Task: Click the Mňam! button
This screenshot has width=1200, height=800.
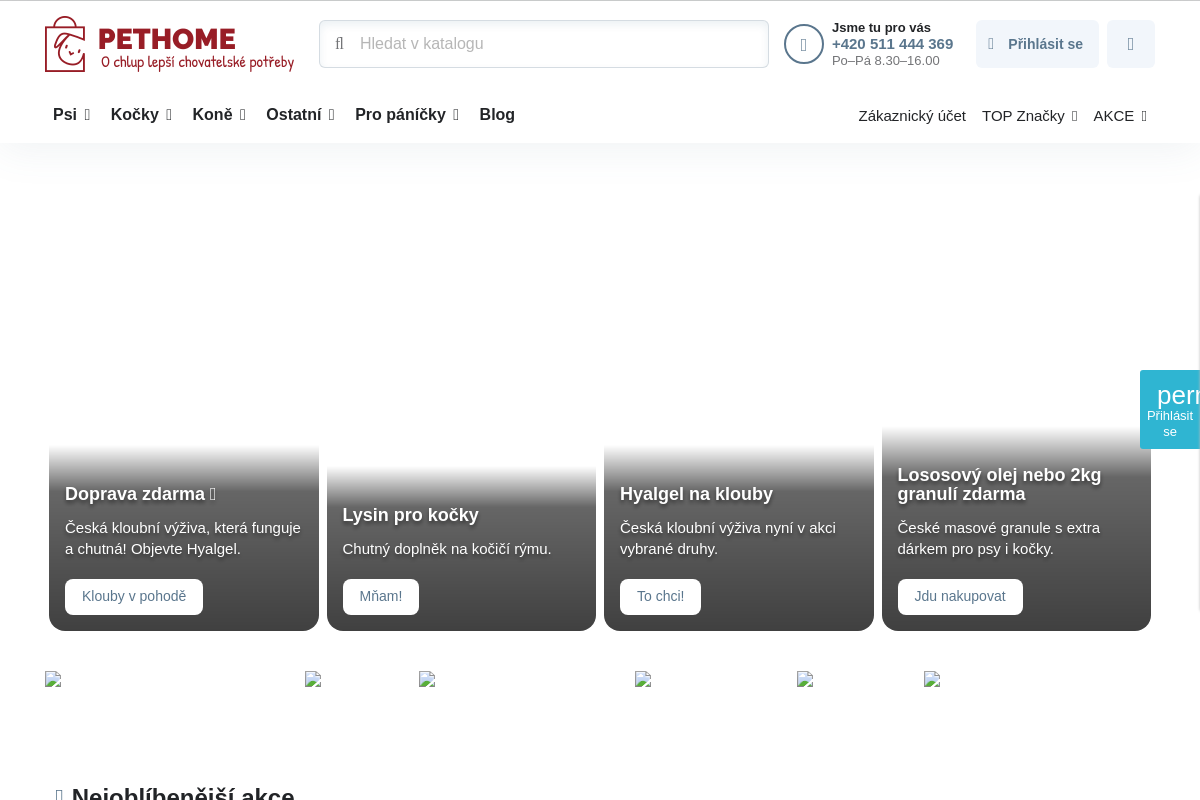Action: 381,597
